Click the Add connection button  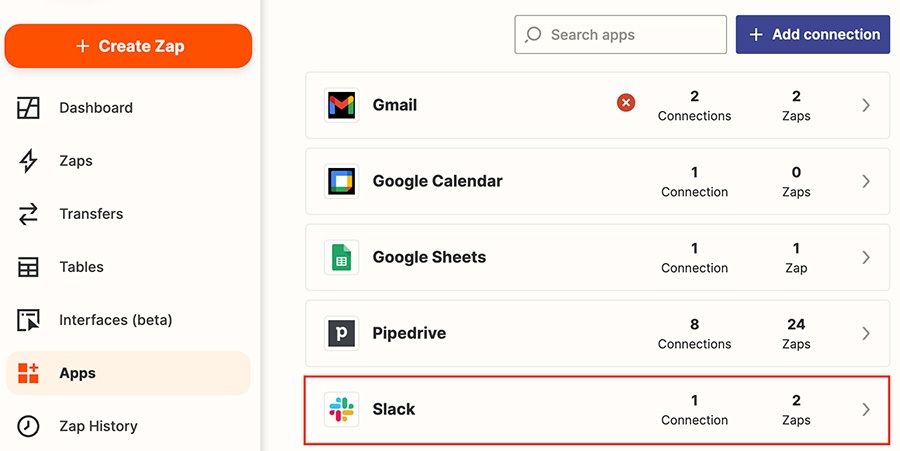813,34
